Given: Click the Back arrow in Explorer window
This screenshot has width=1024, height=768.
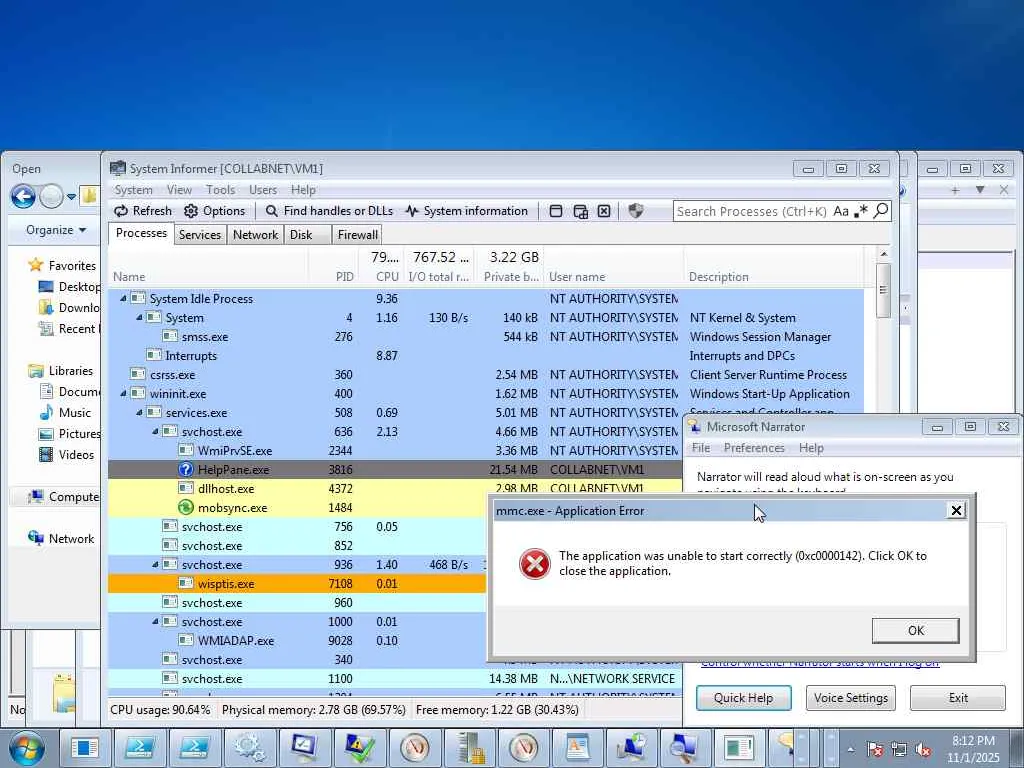Looking at the screenshot, I should 23,196.
